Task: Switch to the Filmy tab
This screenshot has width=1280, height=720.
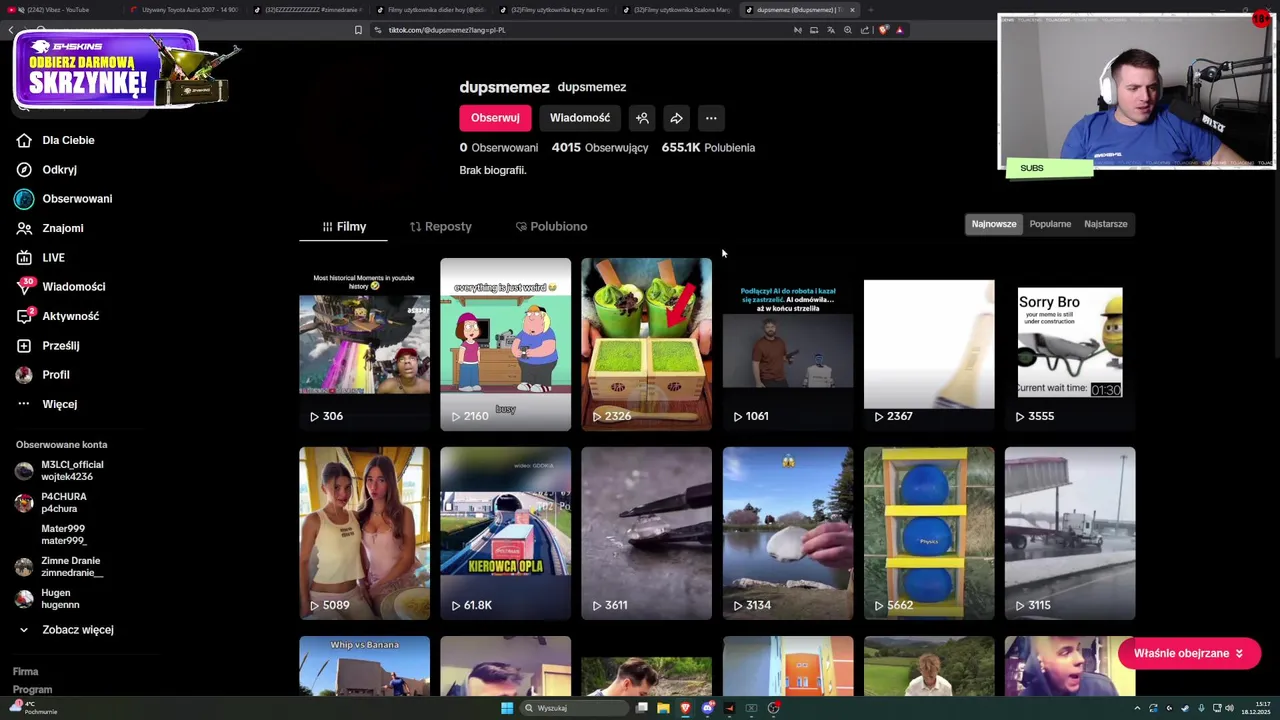Action: [343, 227]
